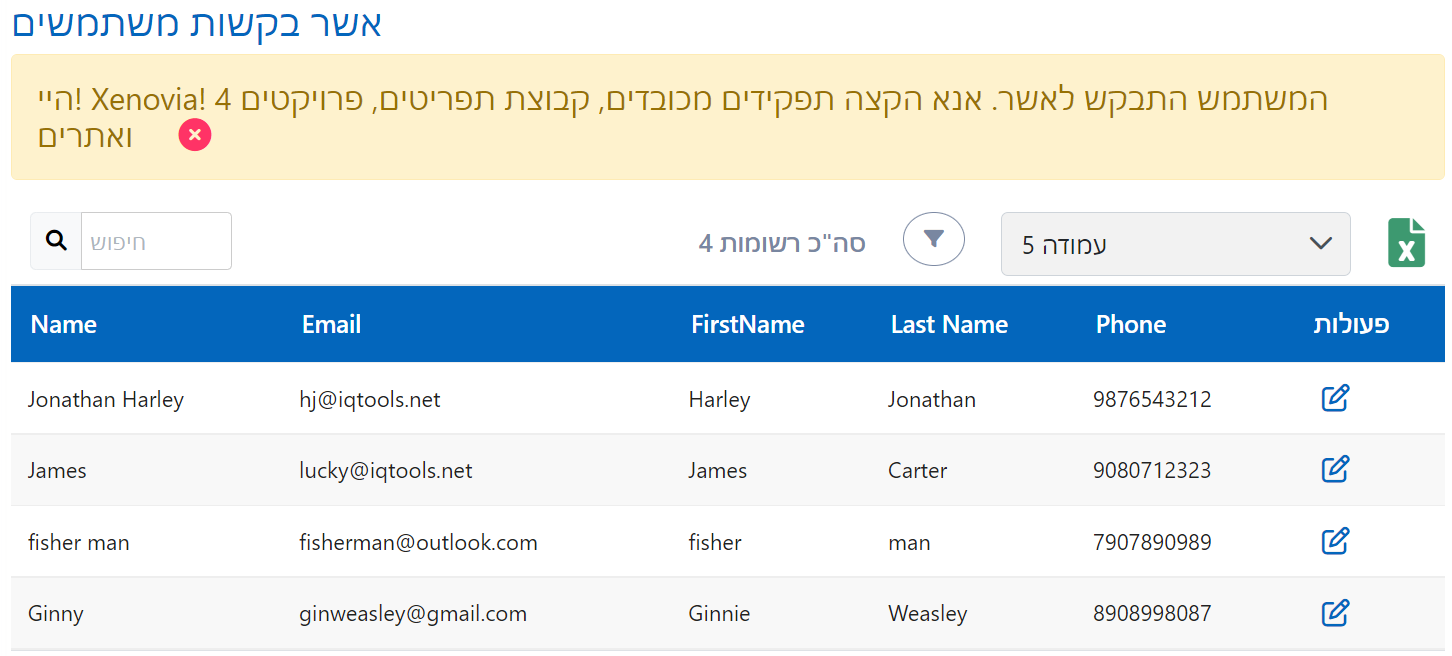
Task: Edit the fisher man user request
Action: point(1335,541)
